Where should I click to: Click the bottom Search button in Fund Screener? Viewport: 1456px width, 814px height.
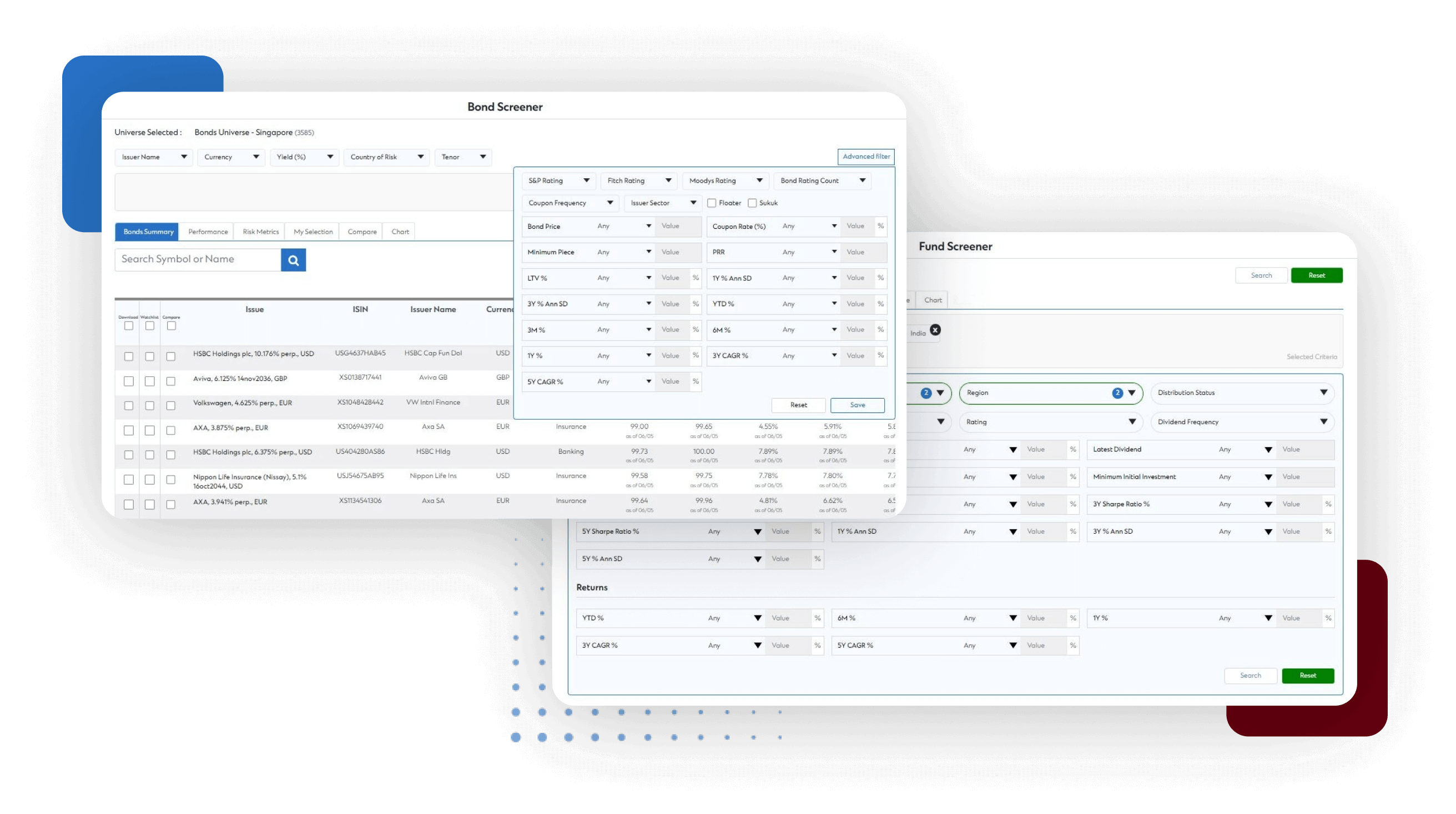(1251, 676)
